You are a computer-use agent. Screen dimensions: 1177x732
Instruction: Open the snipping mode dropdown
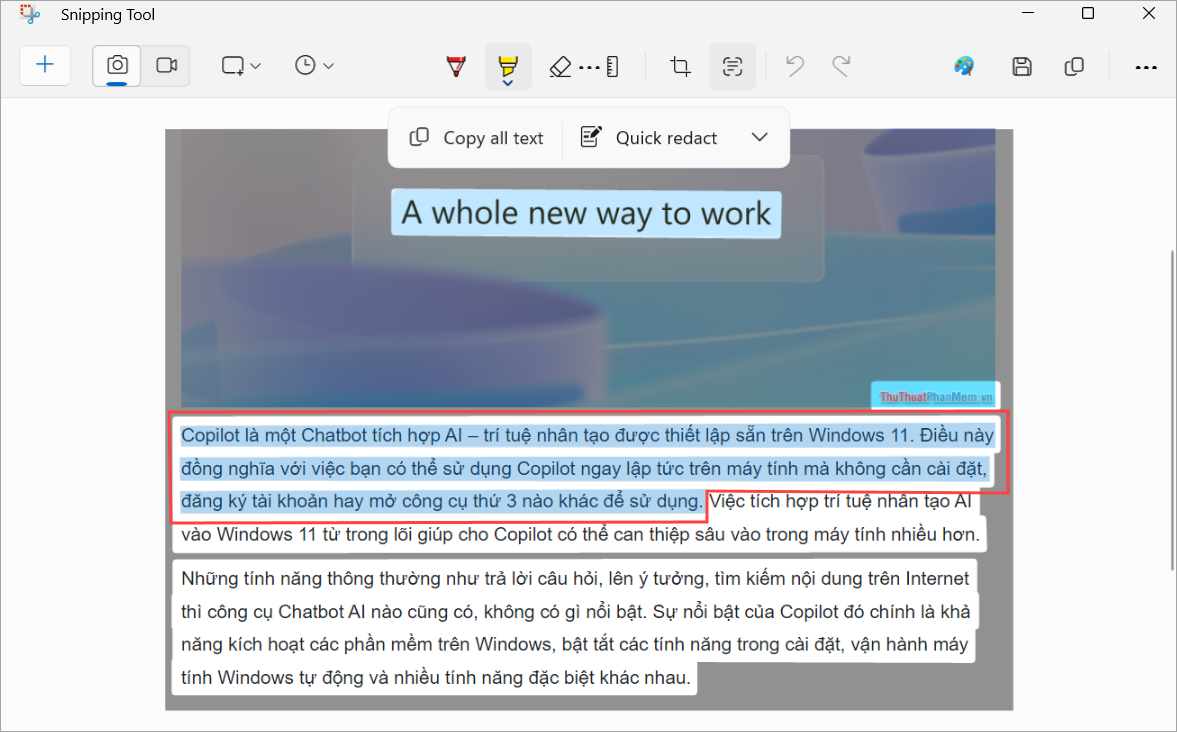click(x=240, y=66)
